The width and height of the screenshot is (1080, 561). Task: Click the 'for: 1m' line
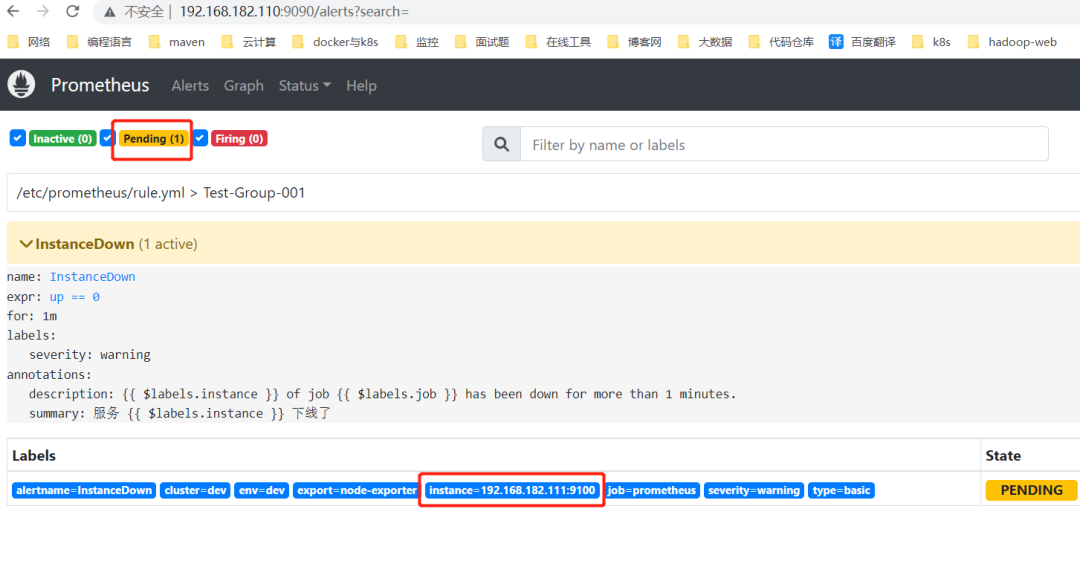(x=32, y=316)
